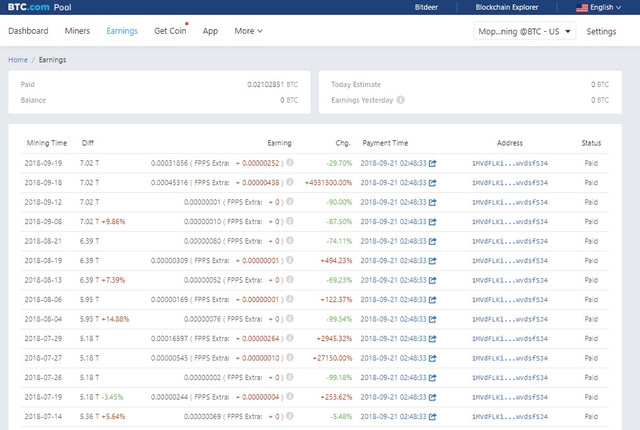
Task: Open the App menu item
Action: [210, 31]
